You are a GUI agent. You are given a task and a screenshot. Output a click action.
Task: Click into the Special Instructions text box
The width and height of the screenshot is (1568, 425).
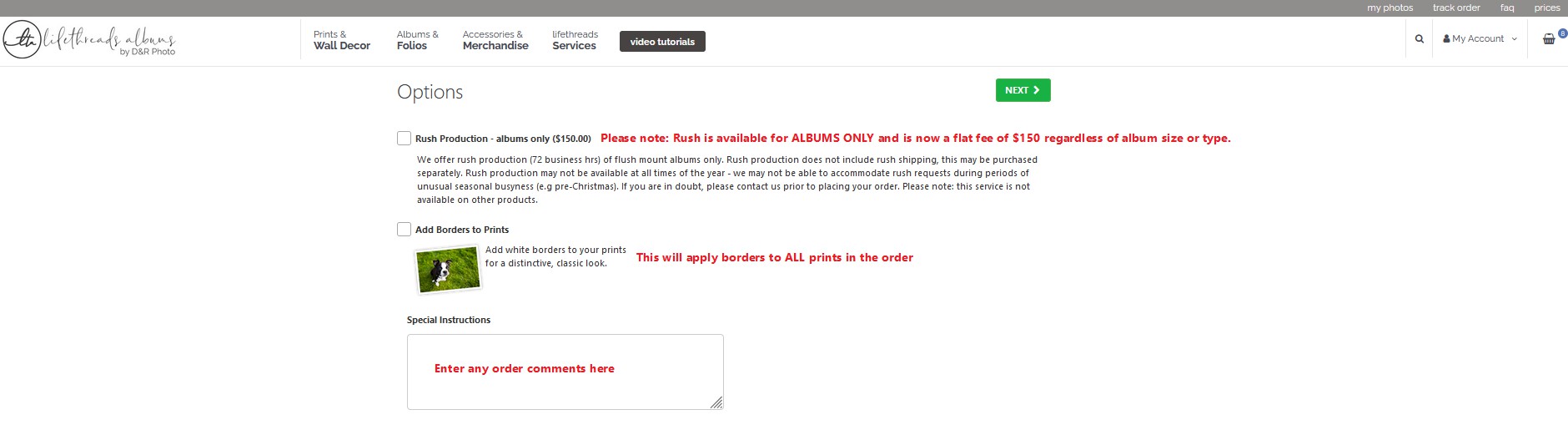coord(565,372)
